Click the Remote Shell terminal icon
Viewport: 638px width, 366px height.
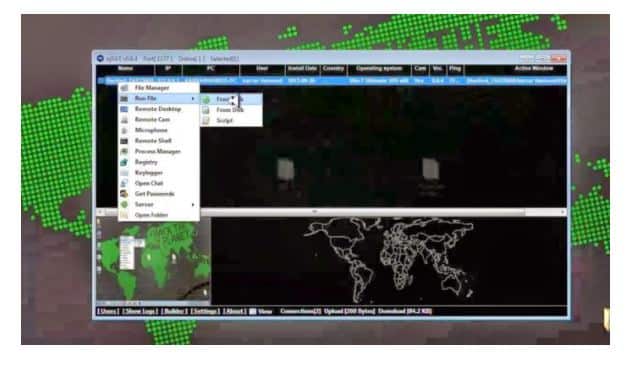[125, 141]
